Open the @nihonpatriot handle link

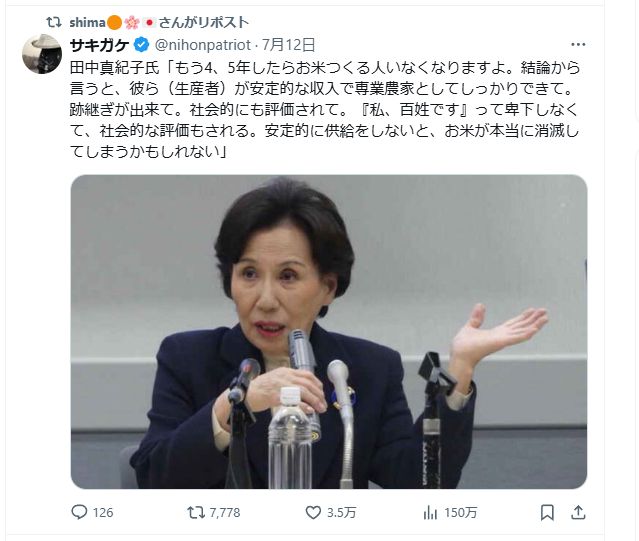[203, 45]
